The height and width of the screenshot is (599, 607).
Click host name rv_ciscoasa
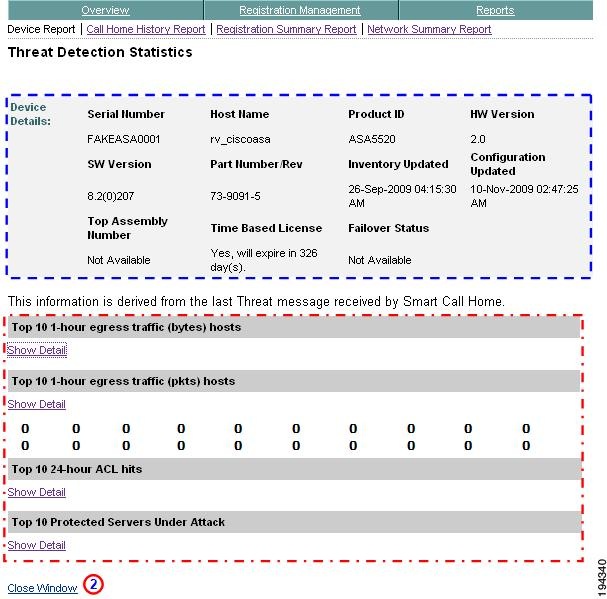pyautogui.click(x=240, y=139)
